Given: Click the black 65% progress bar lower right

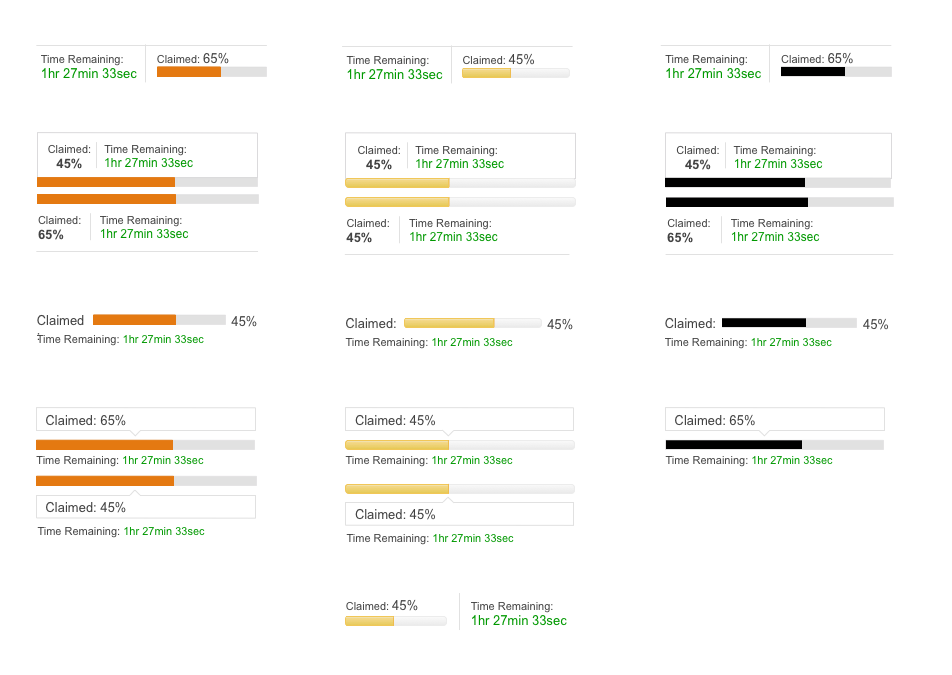Looking at the screenshot, I should coord(774,444).
